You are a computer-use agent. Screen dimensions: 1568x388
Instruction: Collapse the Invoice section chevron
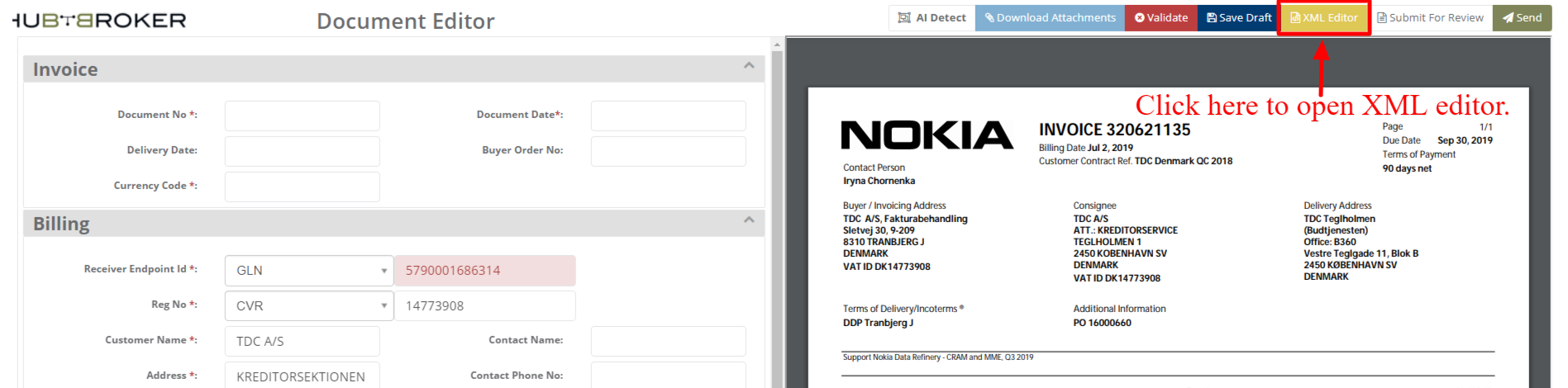[x=749, y=65]
